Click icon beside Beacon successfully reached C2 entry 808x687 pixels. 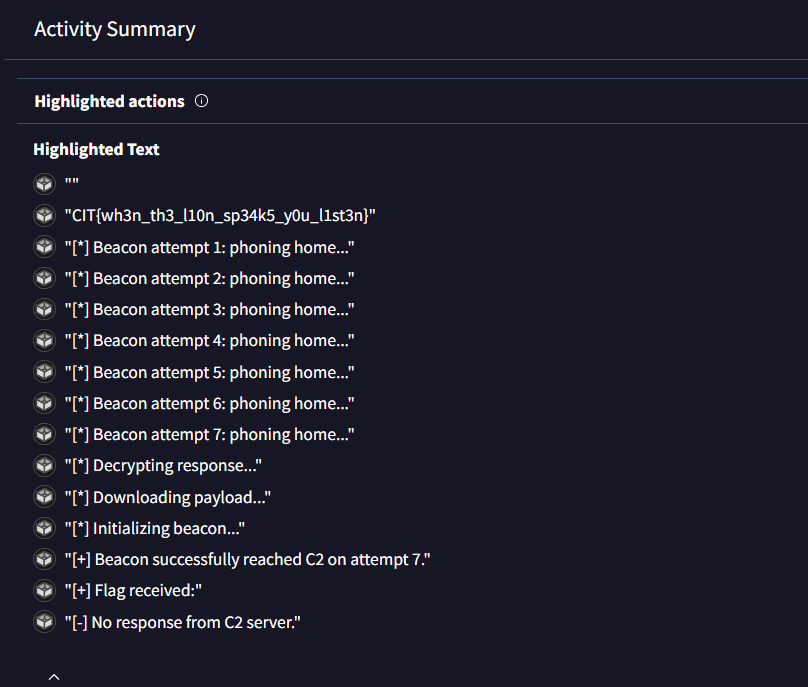pos(44,559)
